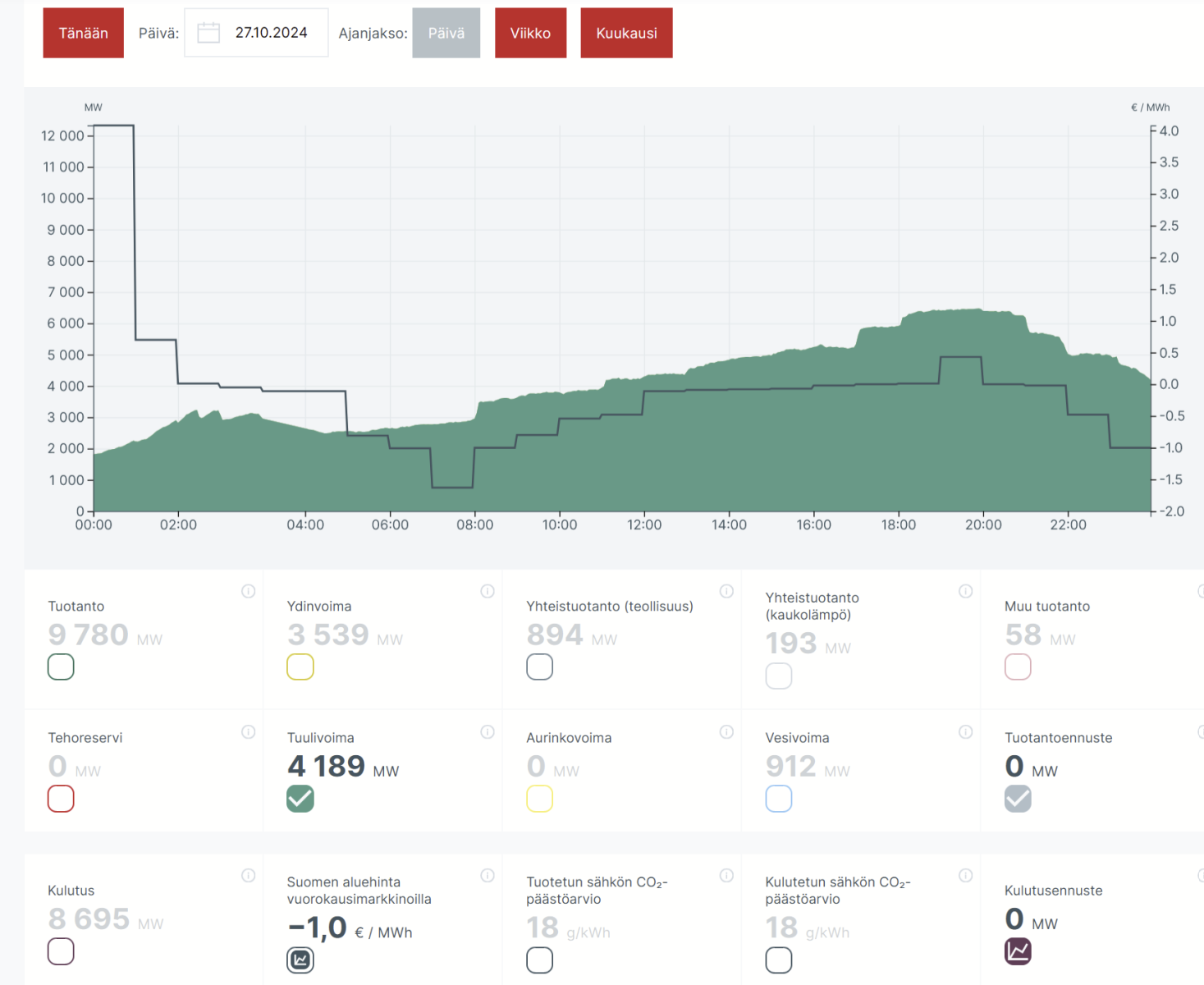Viewport: 1204px width, 985px height.
Task: Show info for Vesivoima card
Action: pyautogui.click(x=965, y=731)
